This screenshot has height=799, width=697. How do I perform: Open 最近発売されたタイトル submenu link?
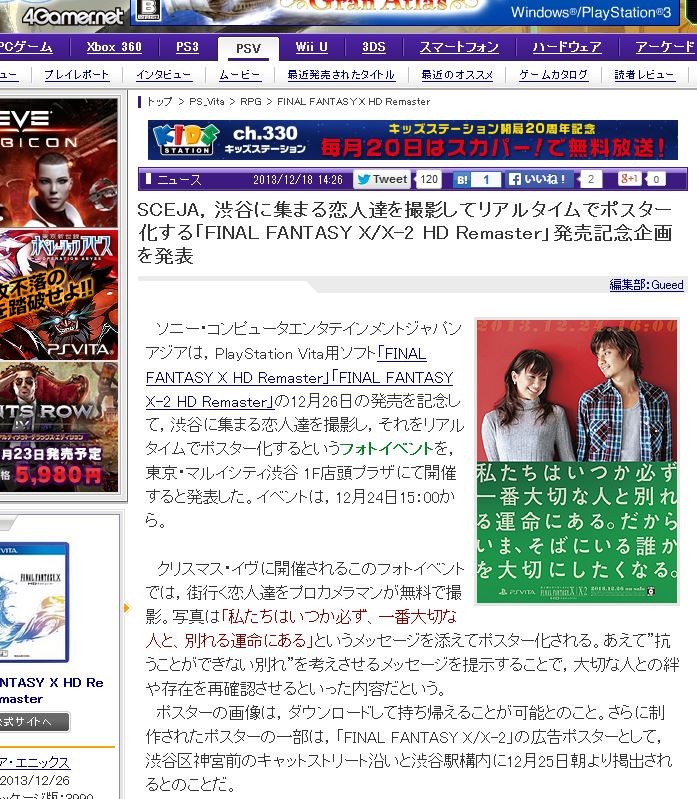click(341, 75)
